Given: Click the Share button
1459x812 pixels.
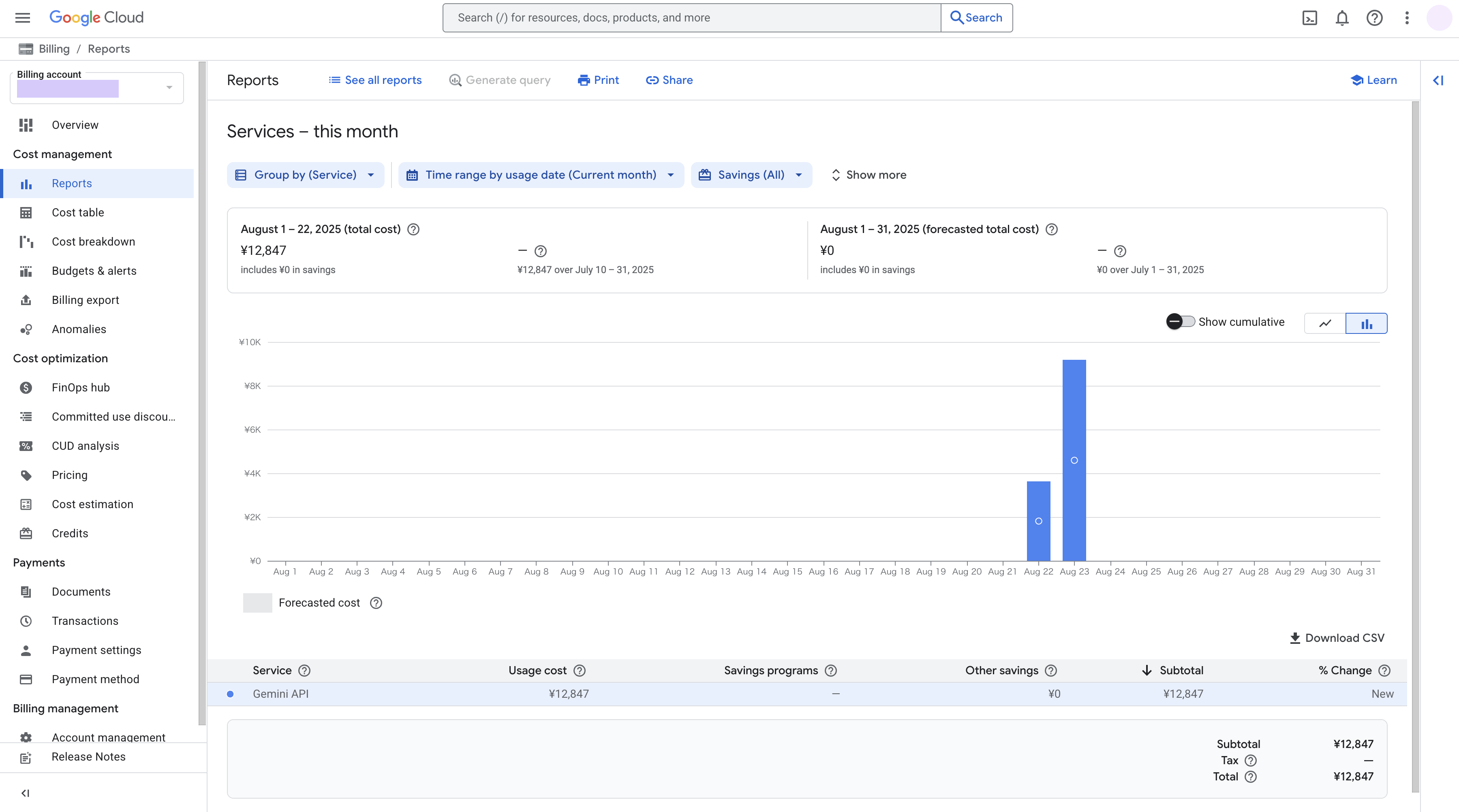Looking at the screenshot, I should click(670, 80).
